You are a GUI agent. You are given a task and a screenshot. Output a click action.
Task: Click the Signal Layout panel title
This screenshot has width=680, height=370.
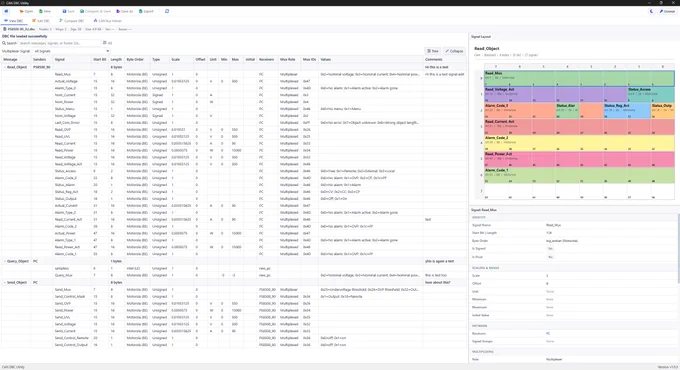(481, 37)
